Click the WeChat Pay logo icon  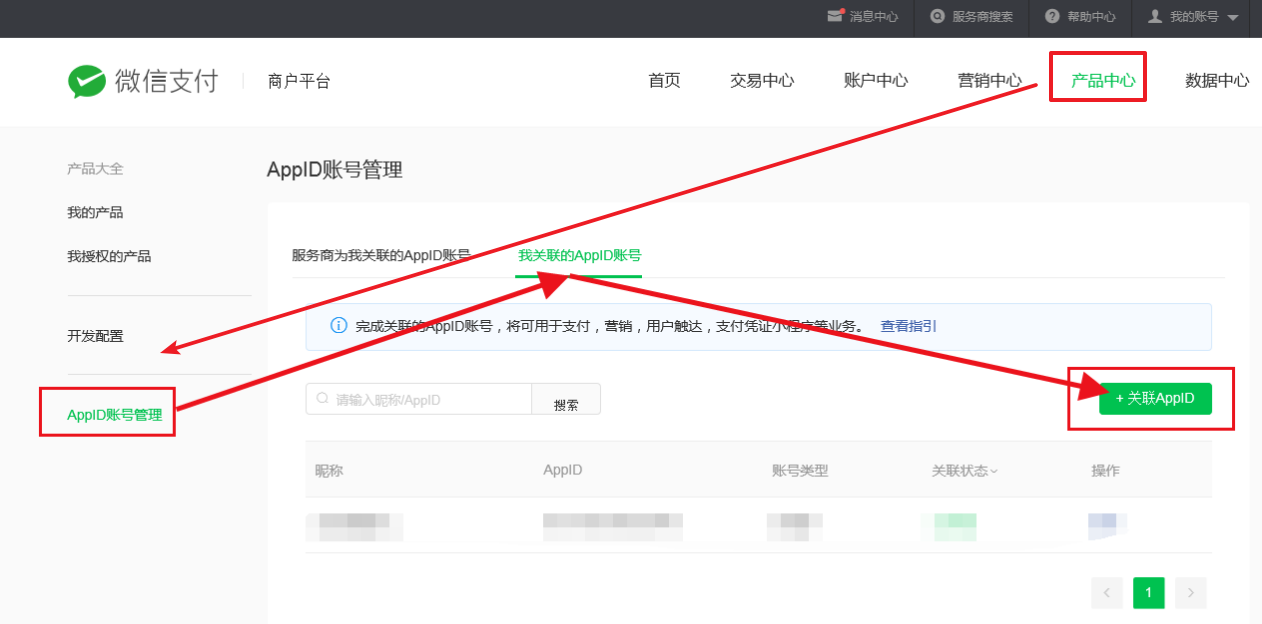[87, 82]
